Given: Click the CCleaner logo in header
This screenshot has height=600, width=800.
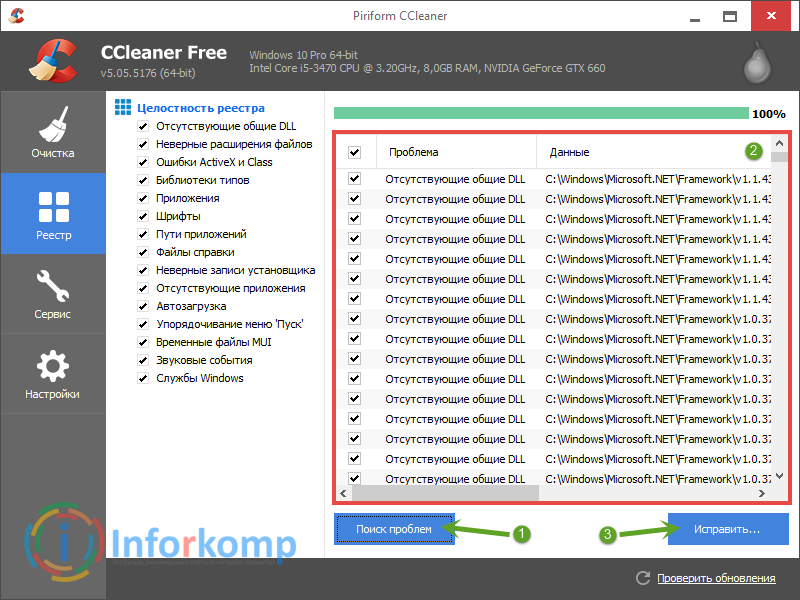Looking at the screenshot, I should pyautogui.click(x=53, y=61).
